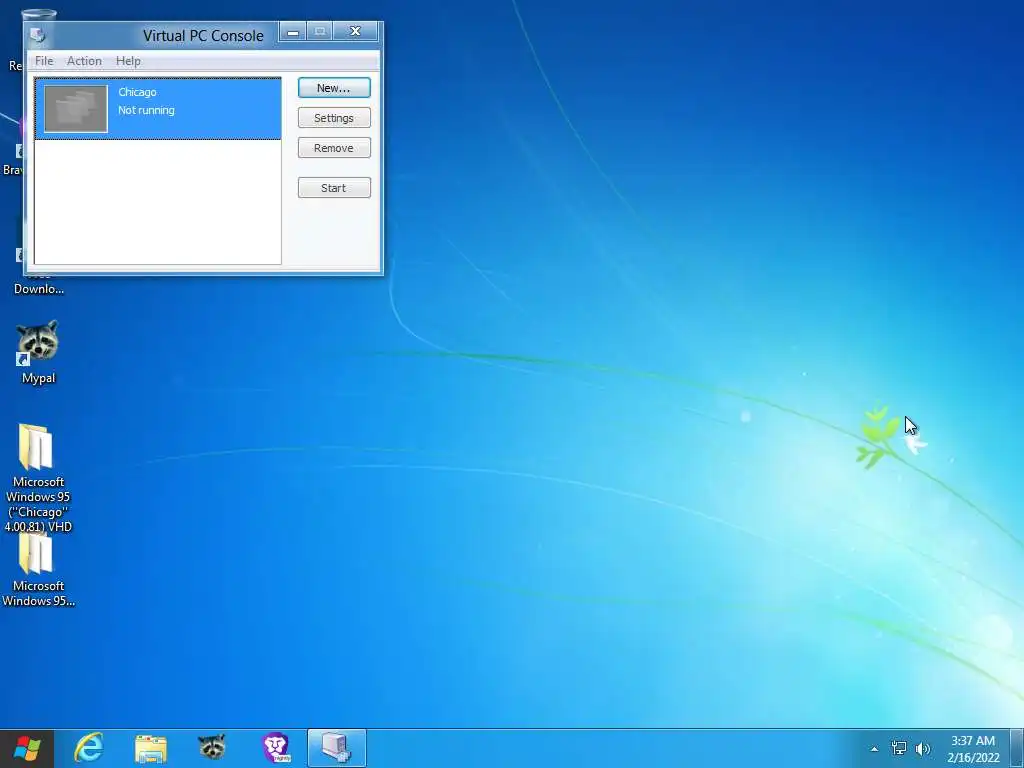Launch Internet Explorer from the taskbar

[x=89, y=748]
